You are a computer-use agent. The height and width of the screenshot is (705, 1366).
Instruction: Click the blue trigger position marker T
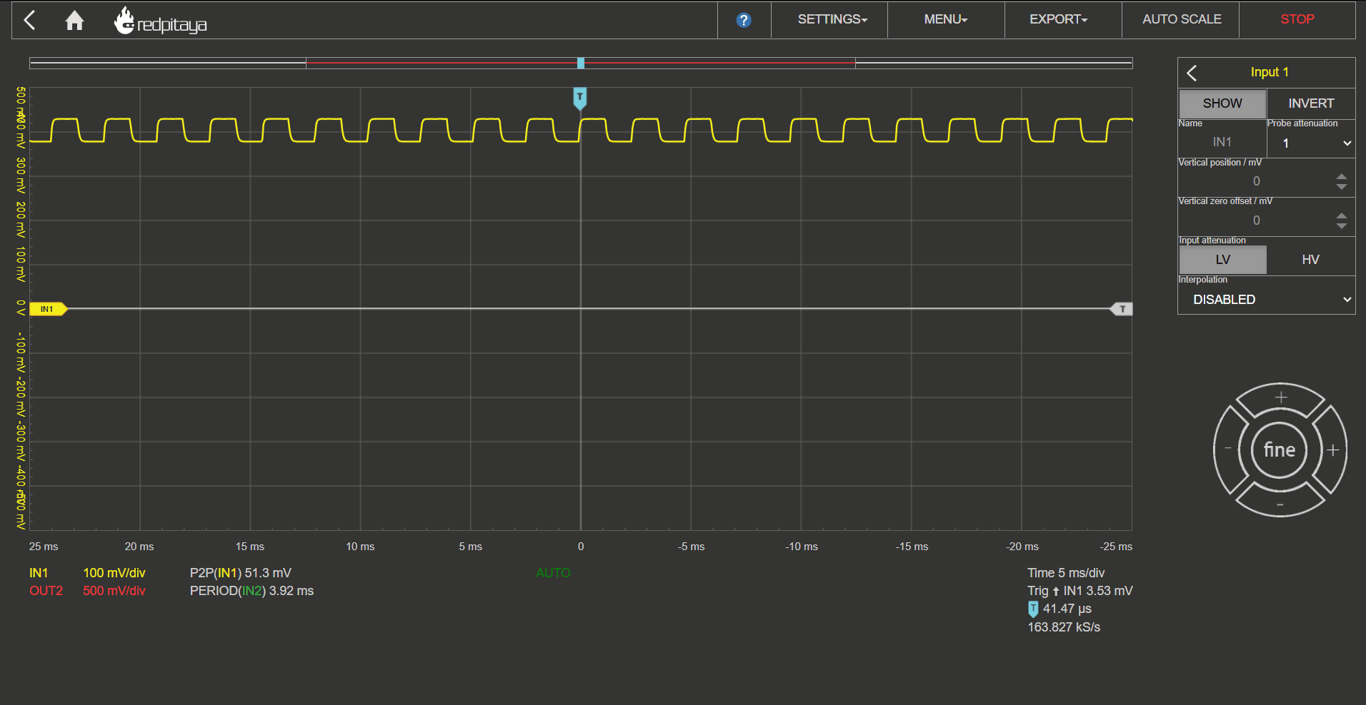pos(579,98)
